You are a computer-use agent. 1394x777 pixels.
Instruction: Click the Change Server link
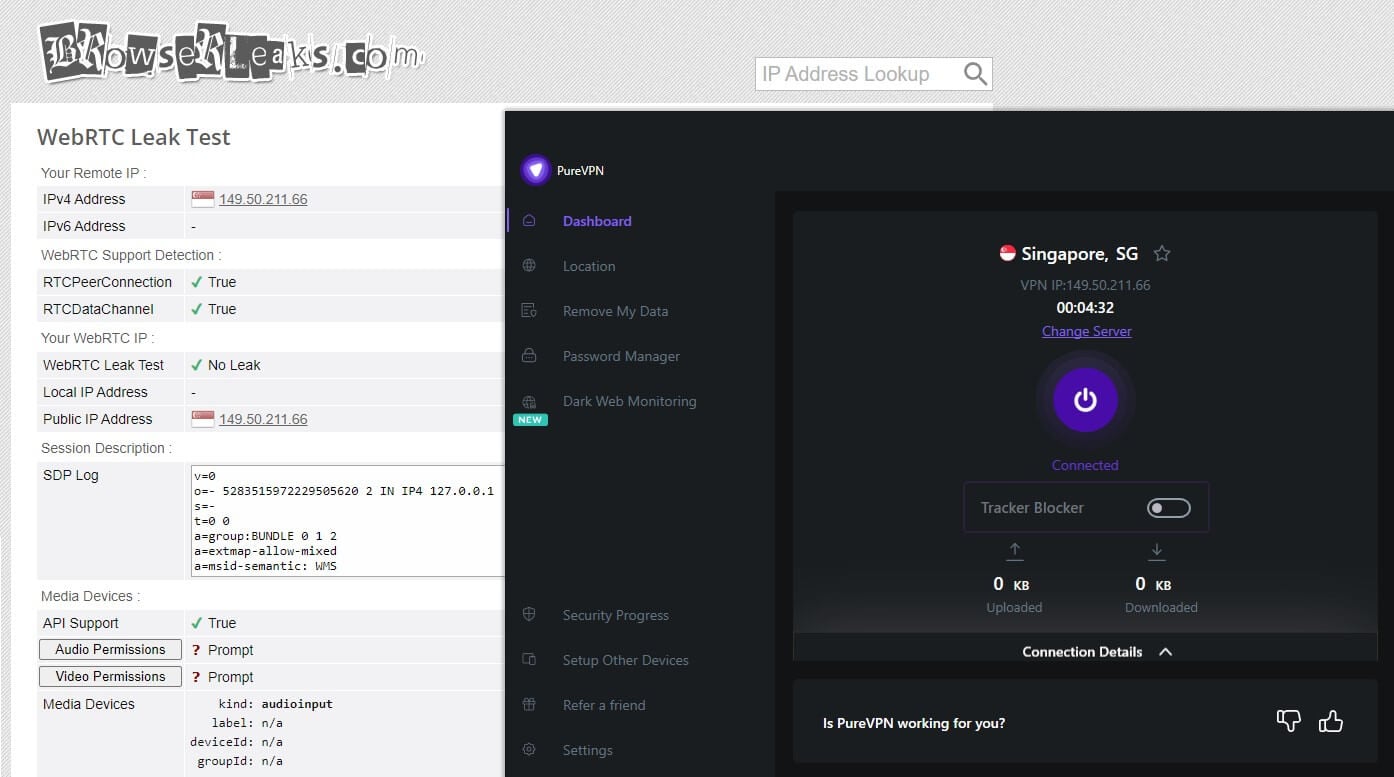1086,331
